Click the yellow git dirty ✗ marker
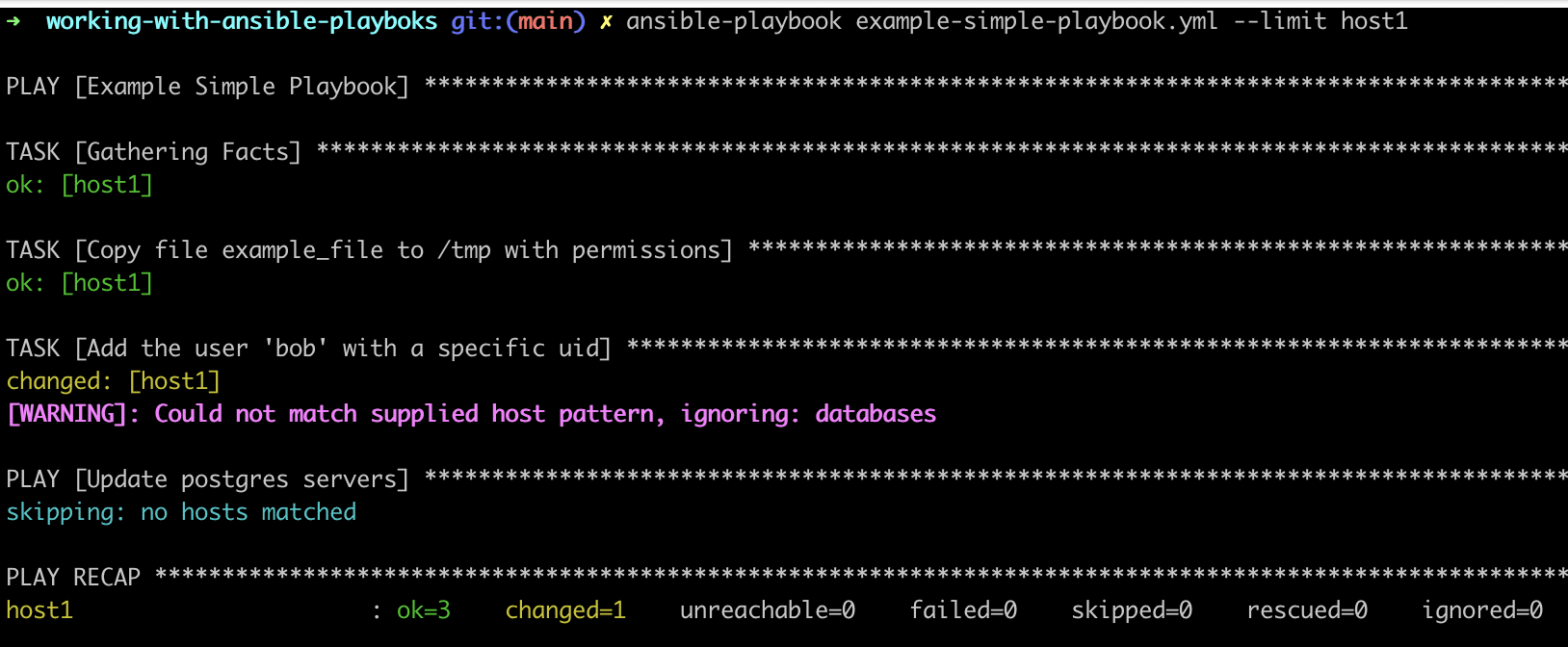This screenshot has width=1568, height=647. (x=606, y=22)
